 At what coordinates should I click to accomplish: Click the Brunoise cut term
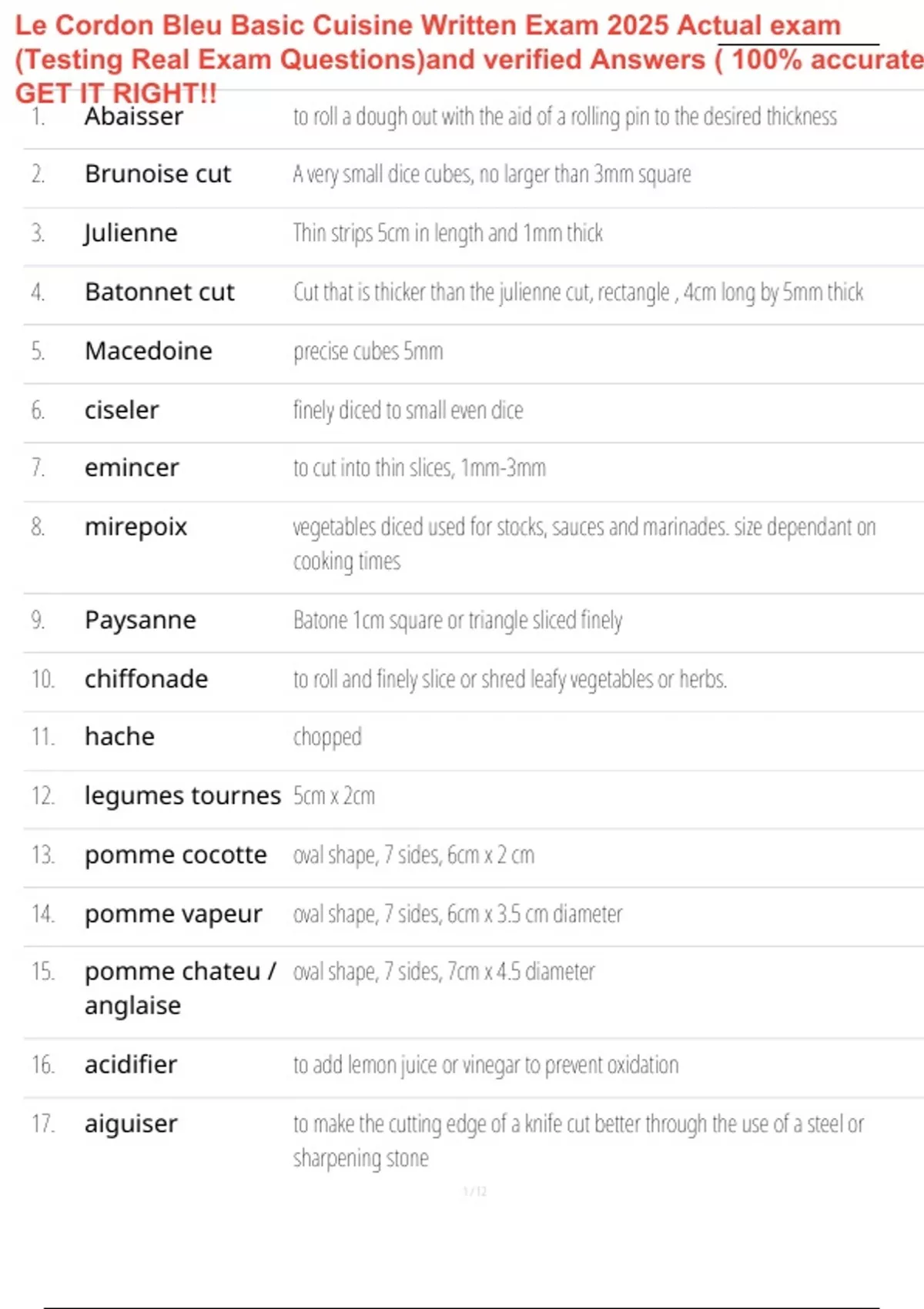click(x=158, y=174)
